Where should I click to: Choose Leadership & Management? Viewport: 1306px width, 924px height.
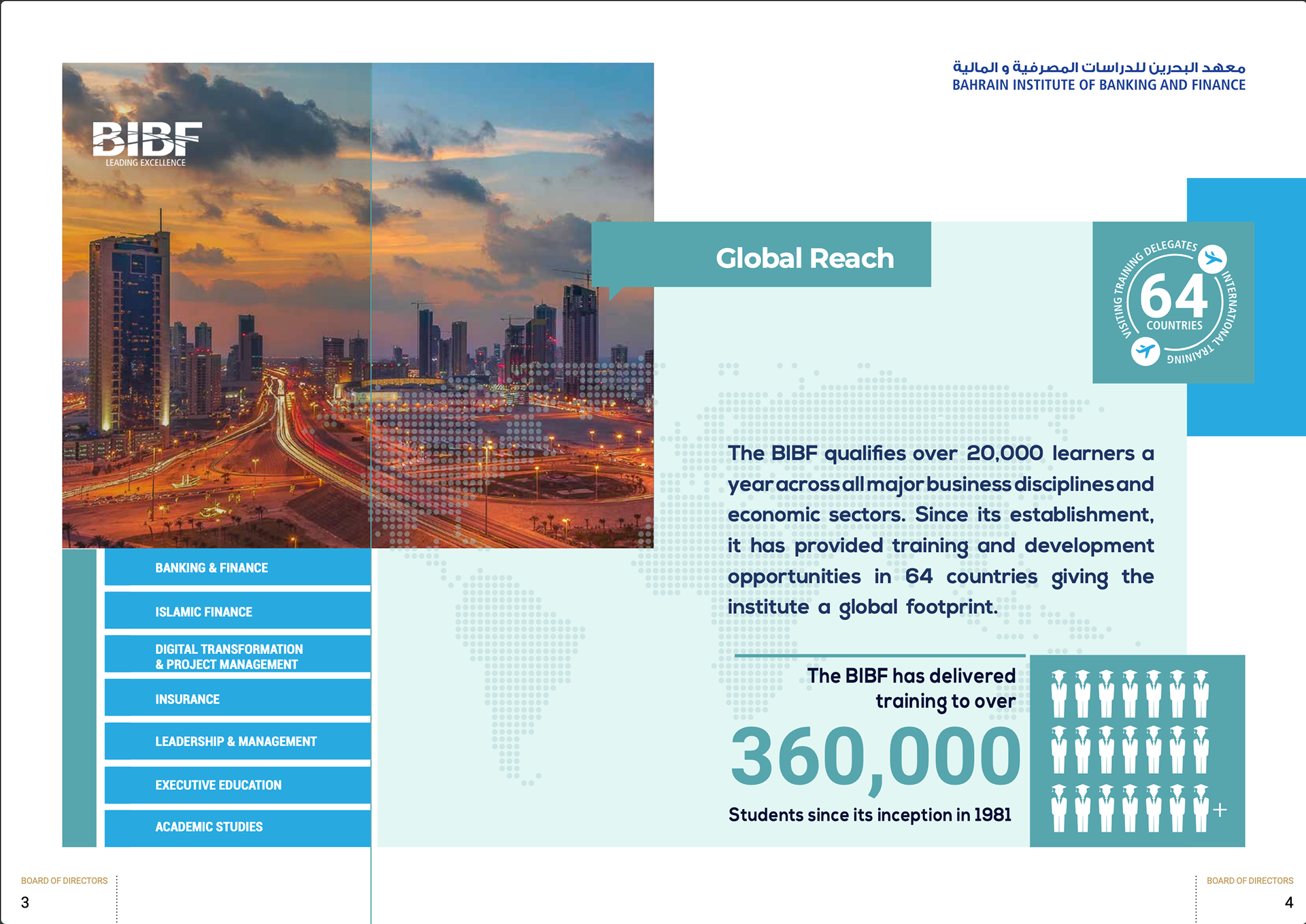(237, 741)
